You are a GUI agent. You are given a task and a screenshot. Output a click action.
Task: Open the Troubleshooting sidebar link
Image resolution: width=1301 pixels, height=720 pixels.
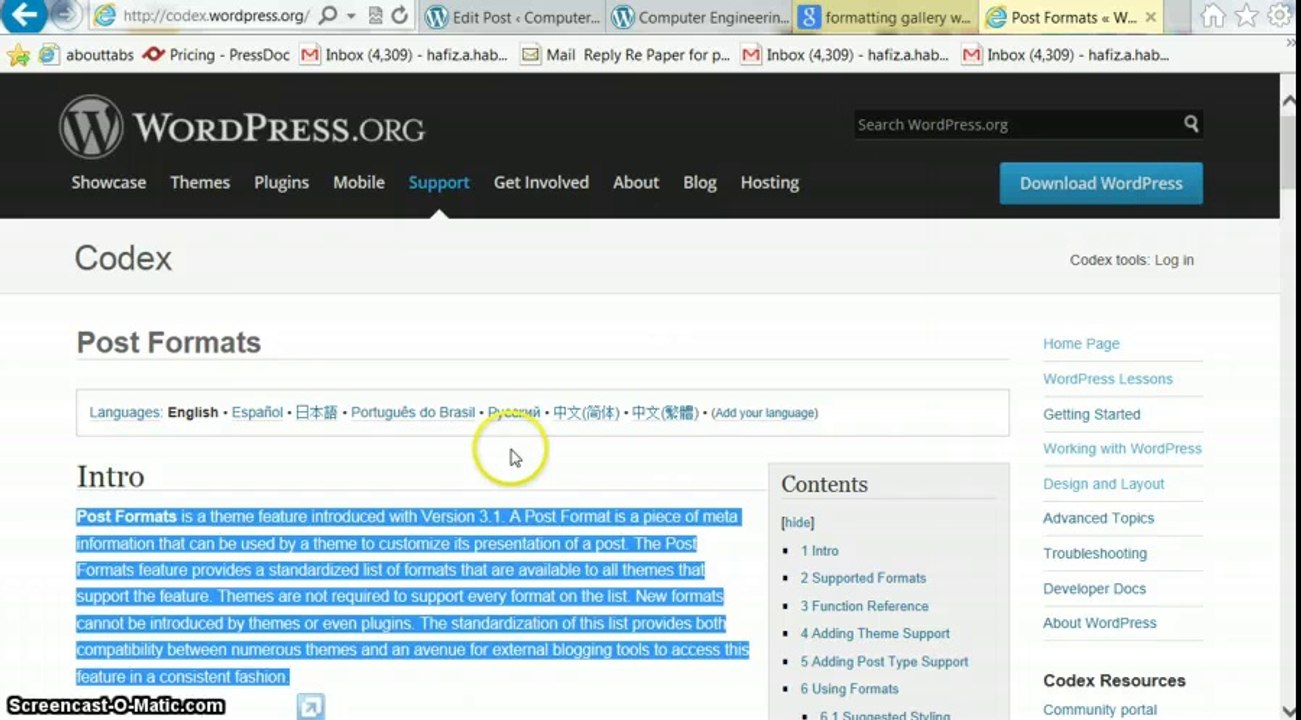pyautogui.click(x=1095, y=553)
